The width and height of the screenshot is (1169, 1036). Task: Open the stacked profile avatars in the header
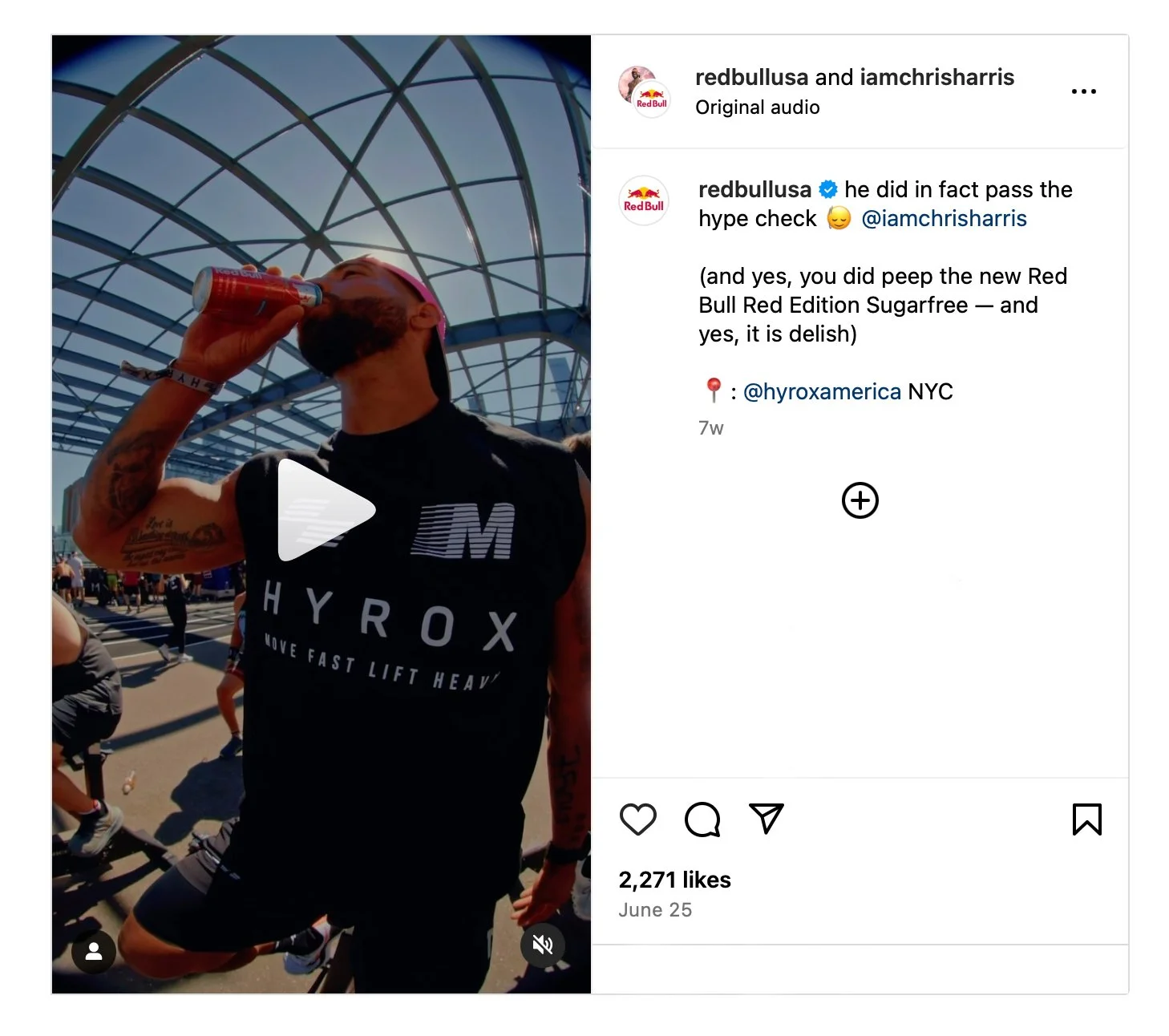click(644, 92)
